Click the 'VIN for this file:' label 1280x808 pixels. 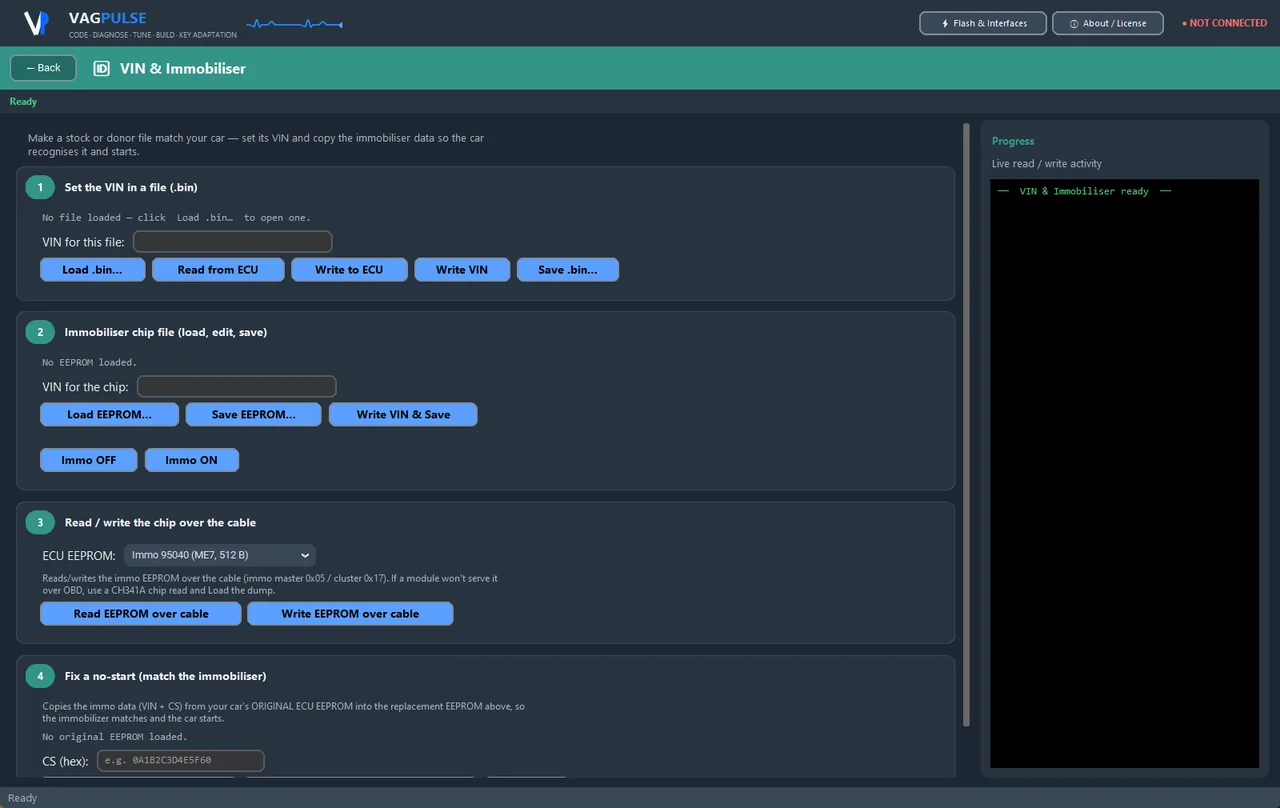(x=84, y=242)
